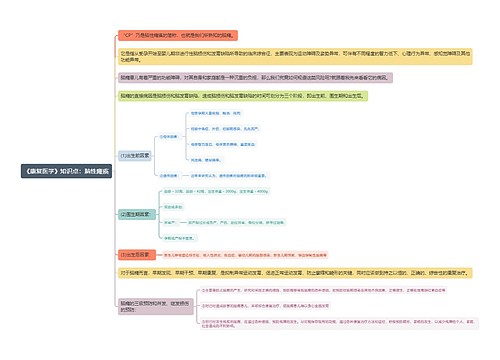Screen dimensions: 500x360
Task: Select the yellow early intervention summary node
Action: (295, 273)
